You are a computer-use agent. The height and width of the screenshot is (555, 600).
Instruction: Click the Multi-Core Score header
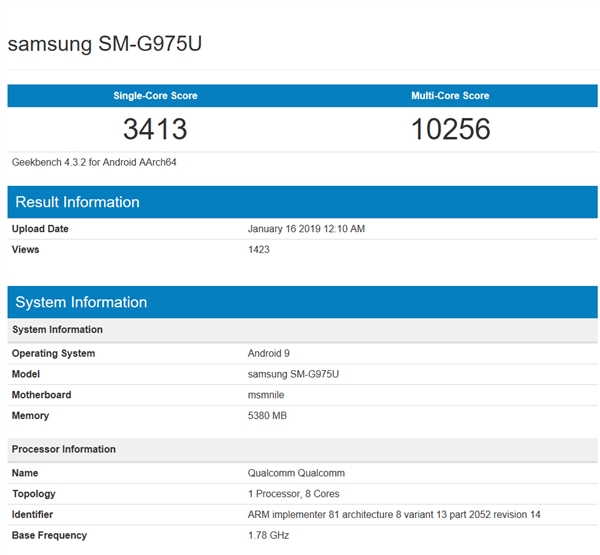point(450,96)
